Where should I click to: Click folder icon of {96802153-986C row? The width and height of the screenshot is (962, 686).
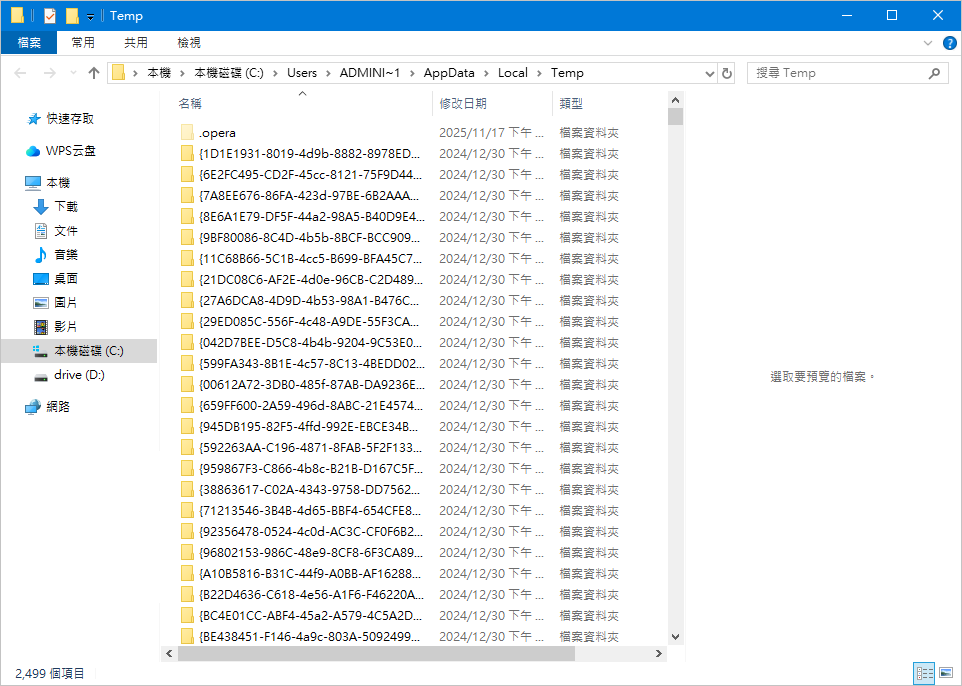pyautogui.click(x=187, y=552)
